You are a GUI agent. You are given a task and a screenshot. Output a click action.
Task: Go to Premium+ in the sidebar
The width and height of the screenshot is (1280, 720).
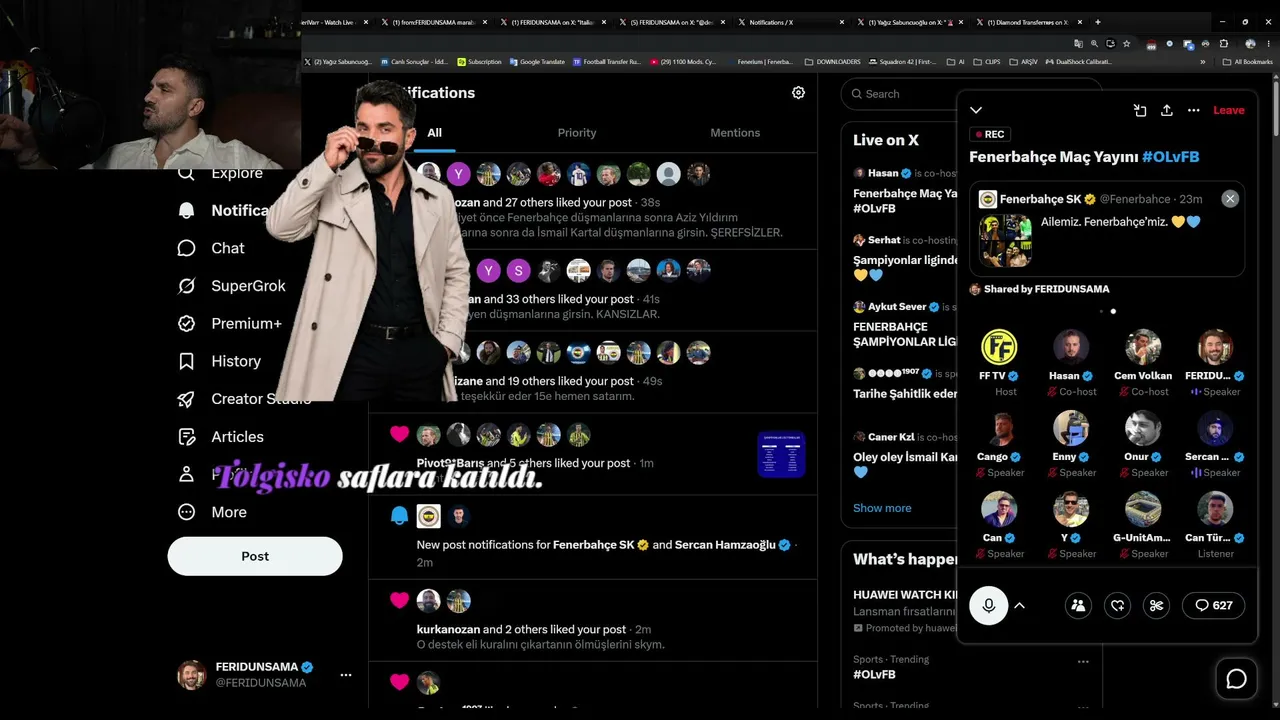229,324
